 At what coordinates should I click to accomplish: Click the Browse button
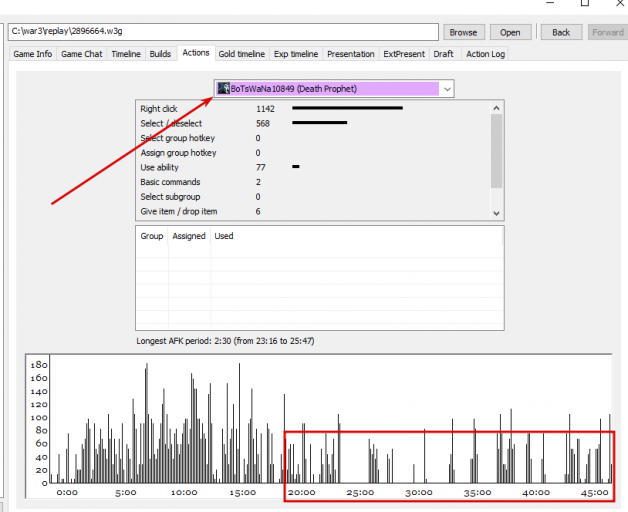pyautogui.click(x=463, y=32)
